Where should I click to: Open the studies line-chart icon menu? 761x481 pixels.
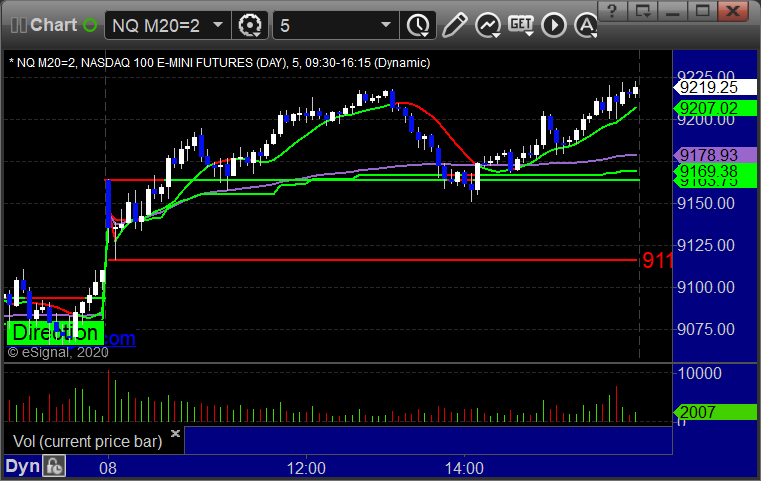point(487,25)
